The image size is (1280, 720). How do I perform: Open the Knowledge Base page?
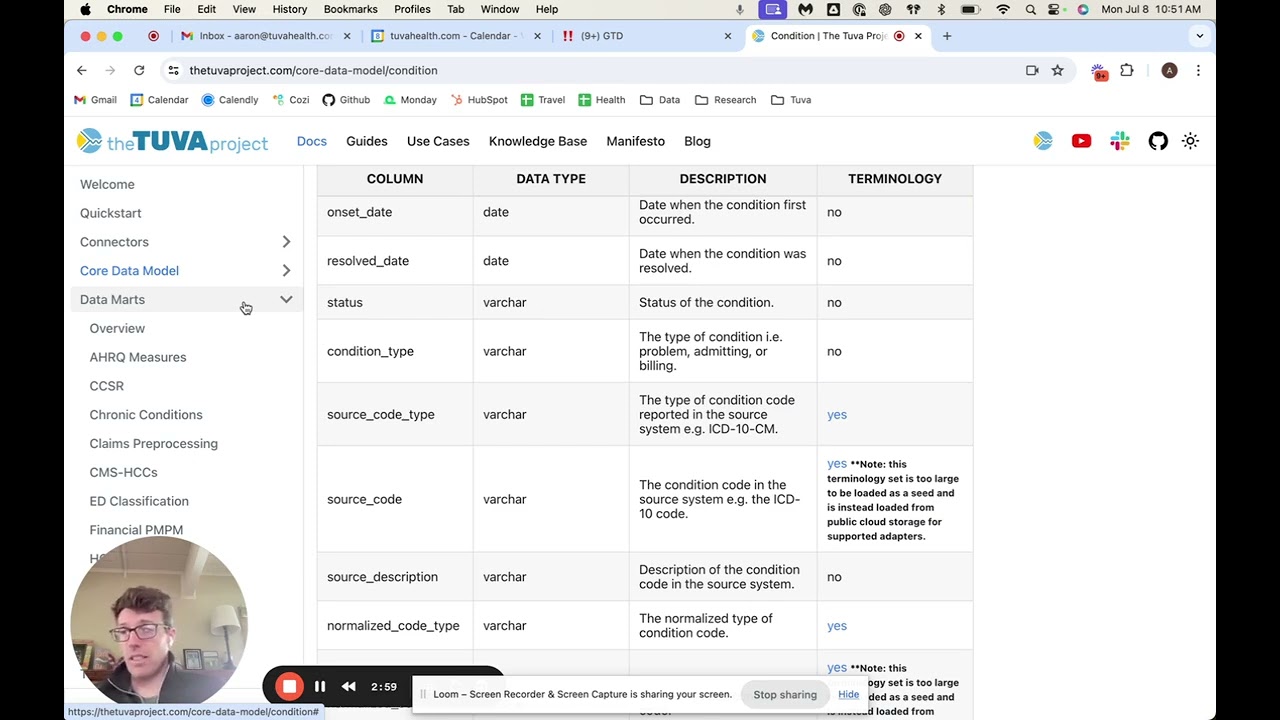click(x=538, y=141)
